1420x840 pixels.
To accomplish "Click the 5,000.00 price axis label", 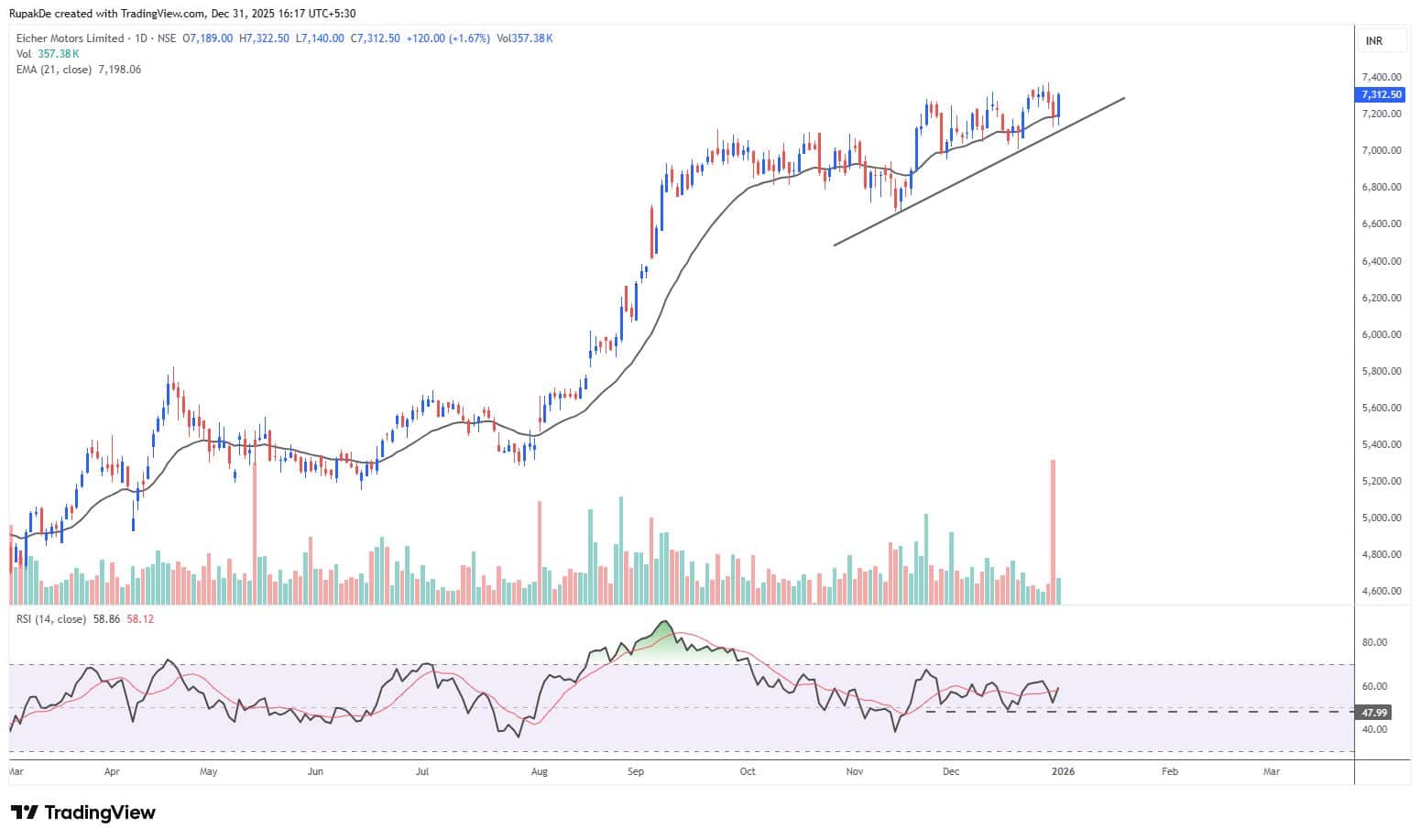I will tap(1382, 518).
